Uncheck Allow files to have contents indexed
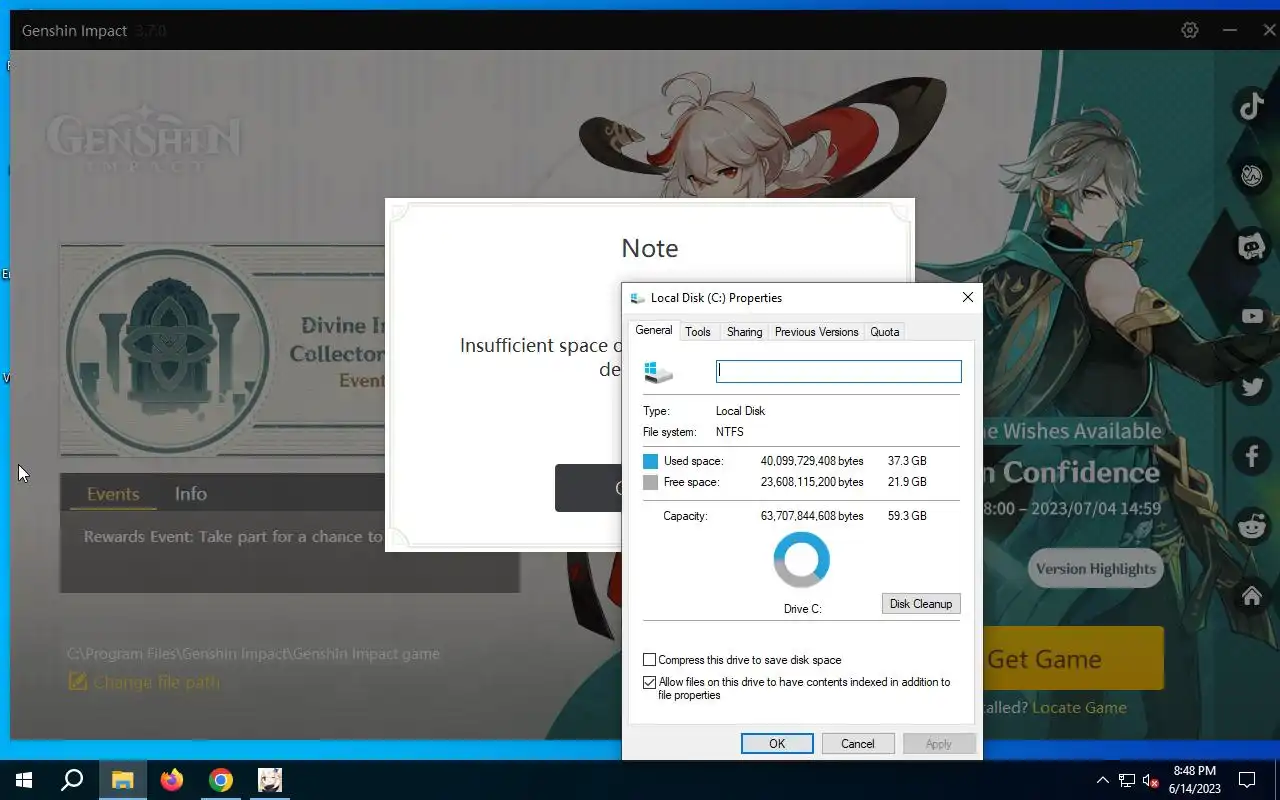 (650, 682)
